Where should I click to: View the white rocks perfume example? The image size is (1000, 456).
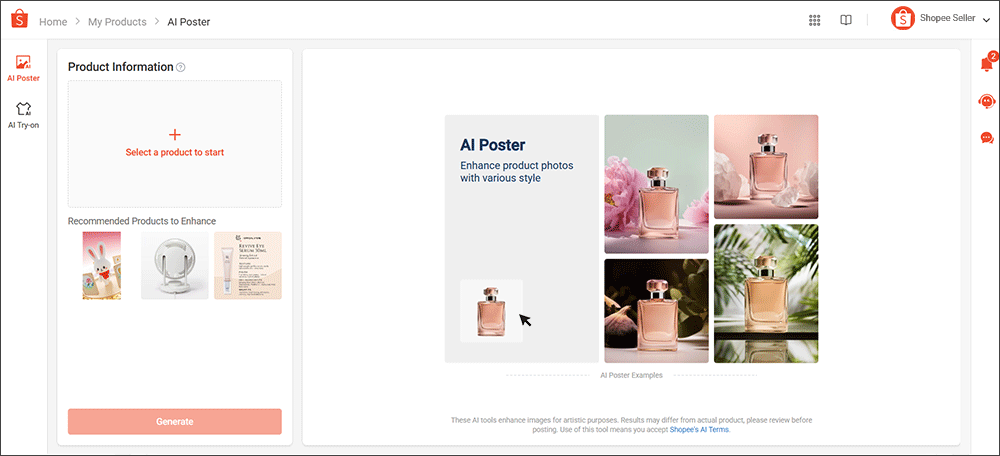(x=766, y=167)
